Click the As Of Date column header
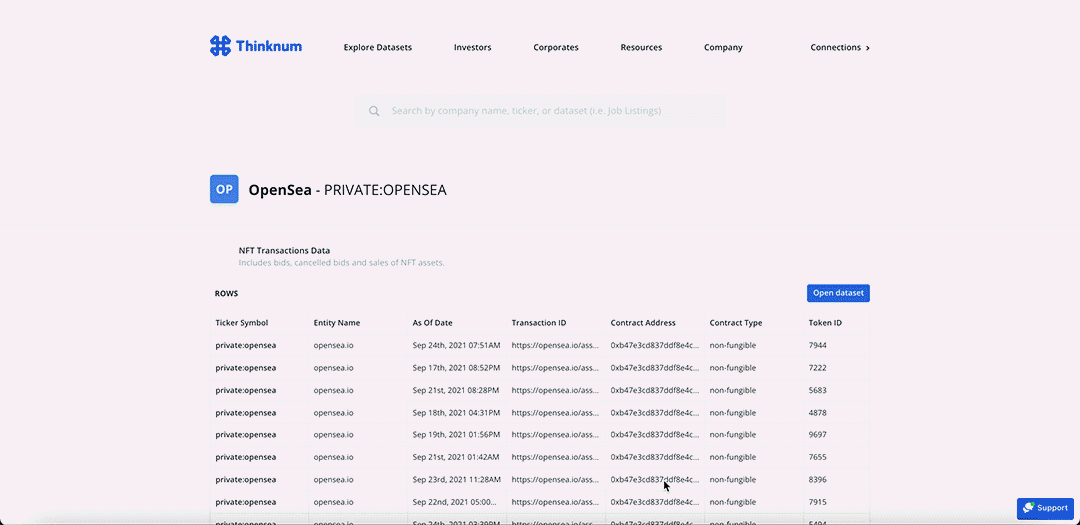Screen dimensions: 1080x525 click(x=433, y=322)
